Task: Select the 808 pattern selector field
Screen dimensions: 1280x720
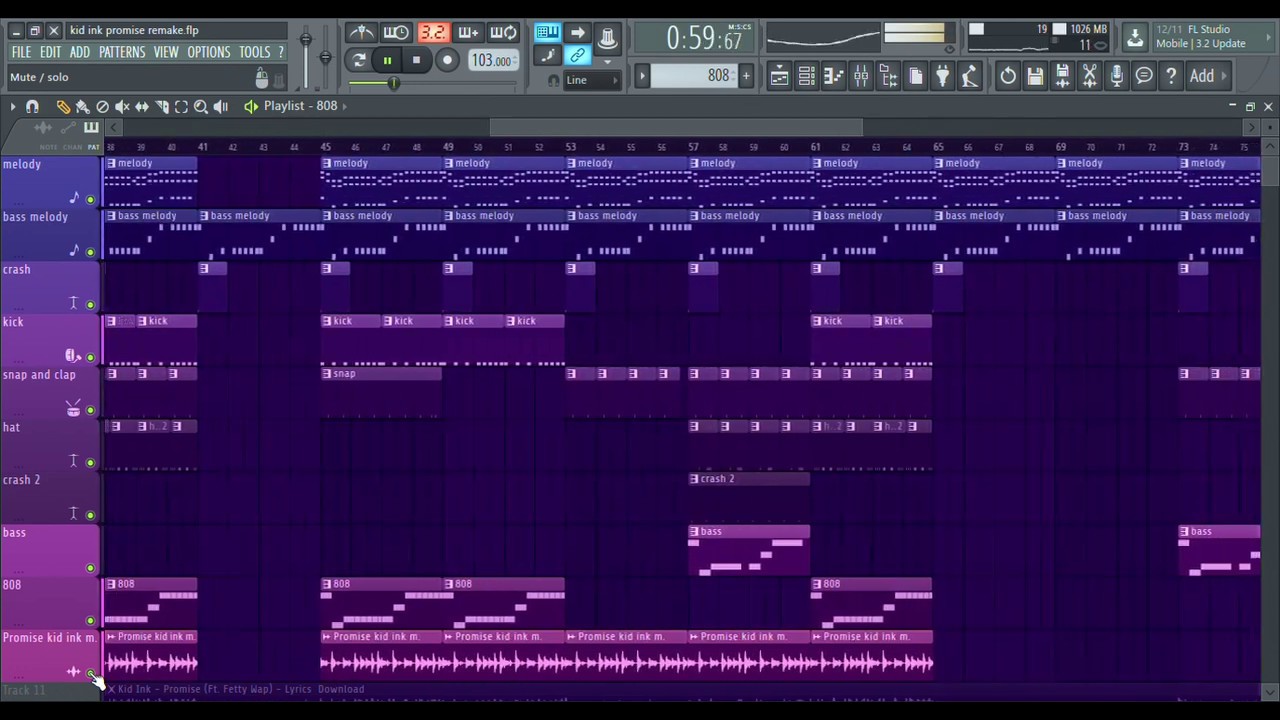Action: point(695,76)
